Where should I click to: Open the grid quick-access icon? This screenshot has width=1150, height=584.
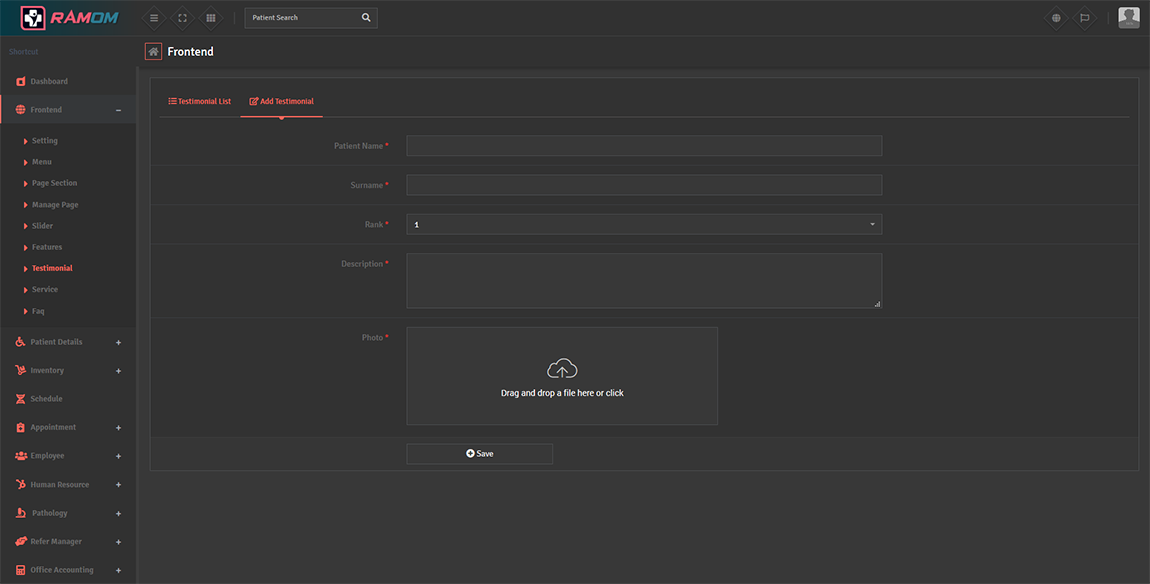coord(210,18)
